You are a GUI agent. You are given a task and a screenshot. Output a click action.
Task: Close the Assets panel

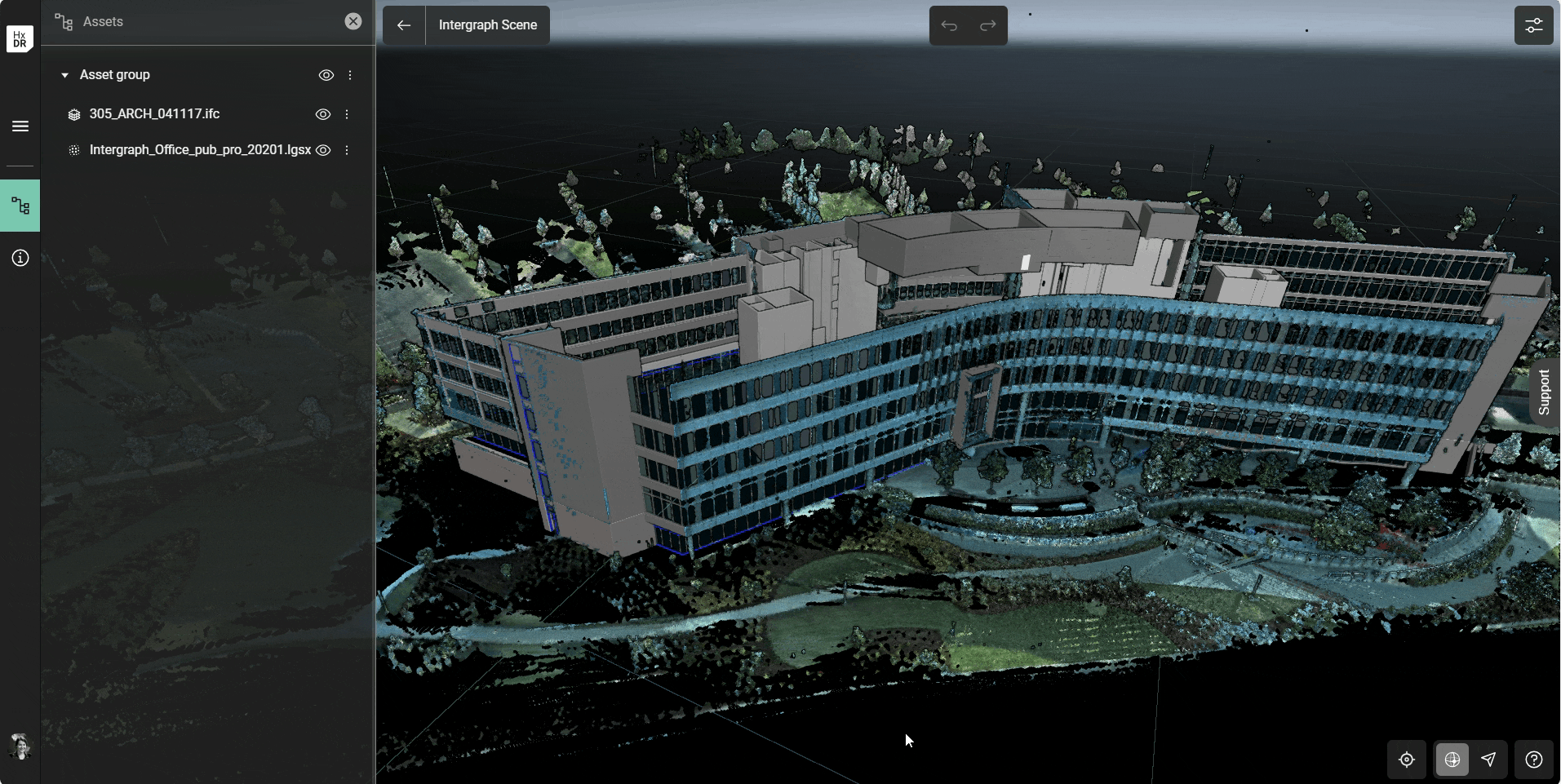click(353, 21)
